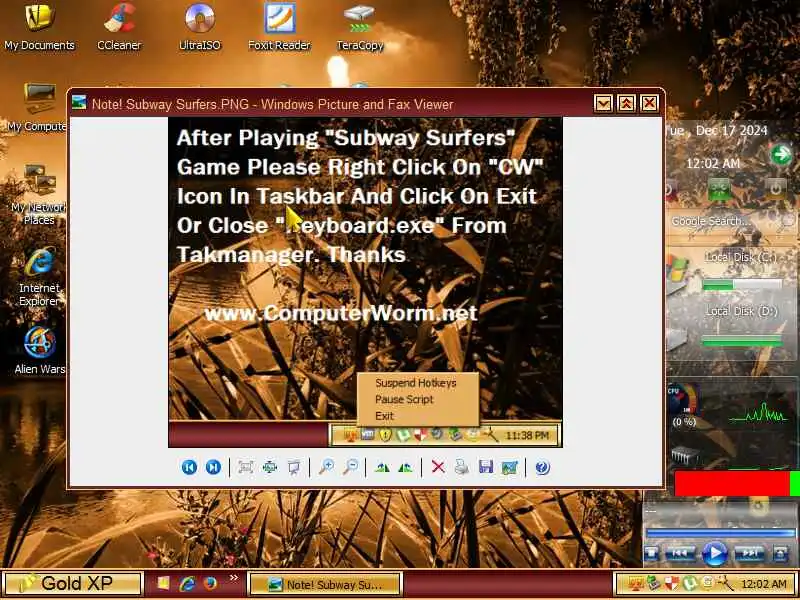Open viewer Help with the question mark icon
Screen dimensions: 800x600
coord(542,467)
